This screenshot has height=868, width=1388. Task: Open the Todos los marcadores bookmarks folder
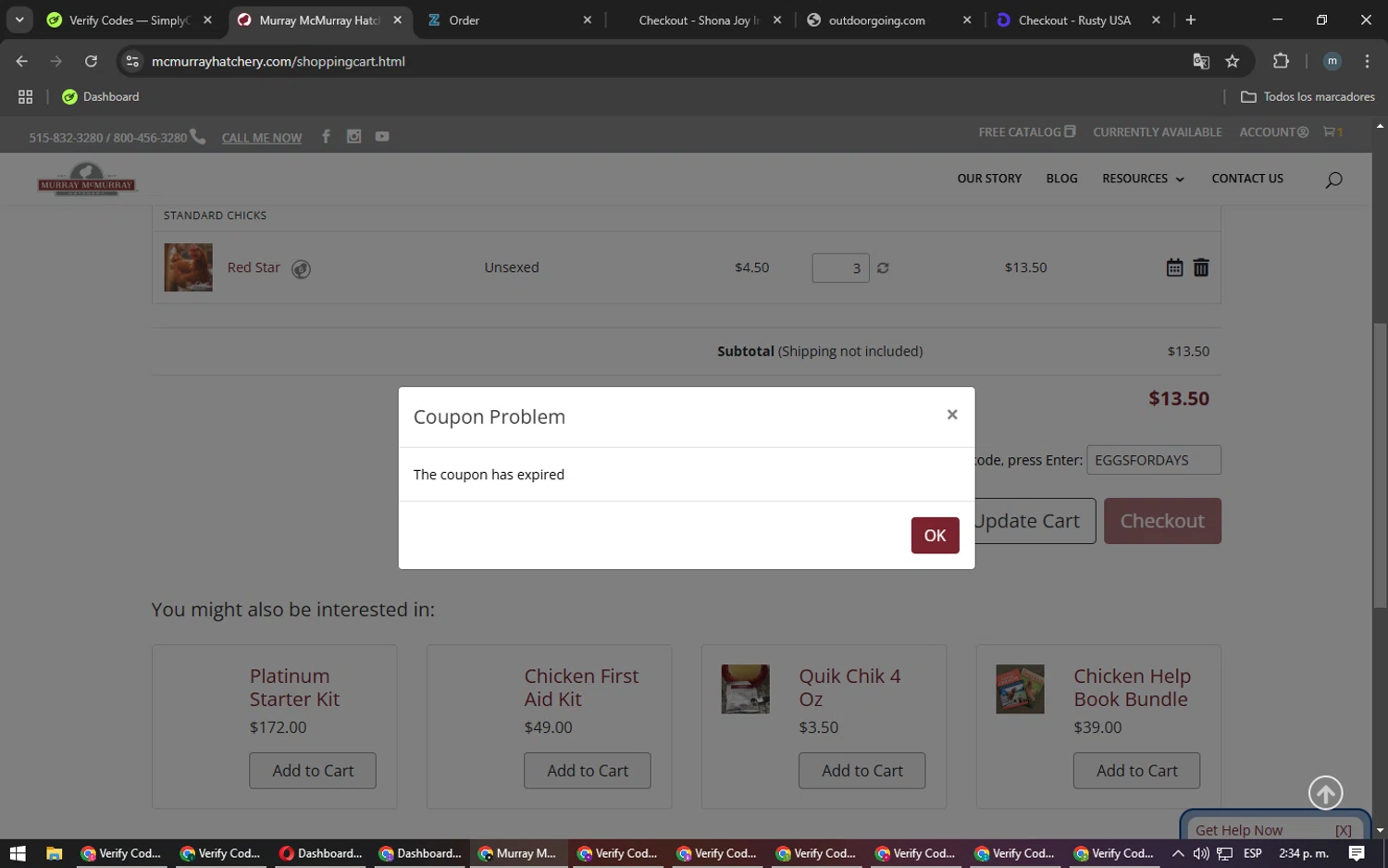pos(1307,96)
